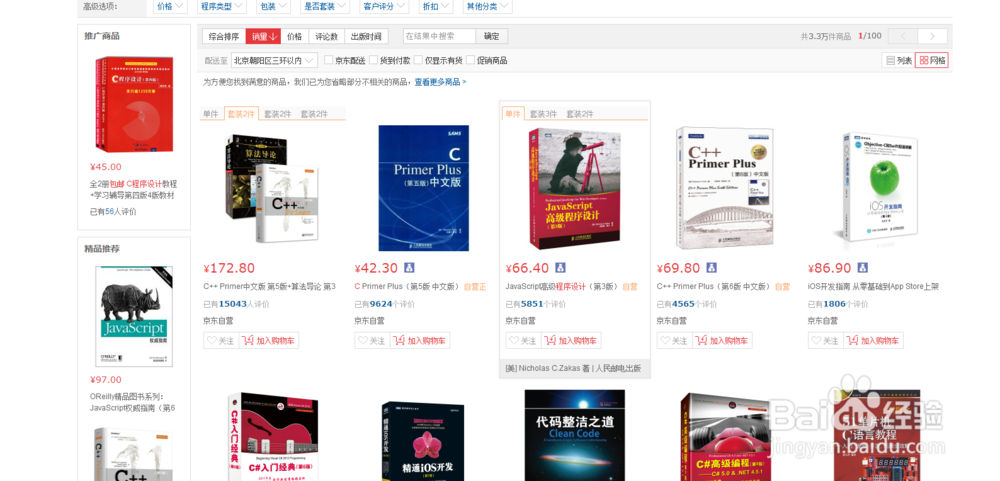The height and width of the screenshot is (481, 1000).
Task: Click 在结果中搜索 search field
Action: (439, 36)
